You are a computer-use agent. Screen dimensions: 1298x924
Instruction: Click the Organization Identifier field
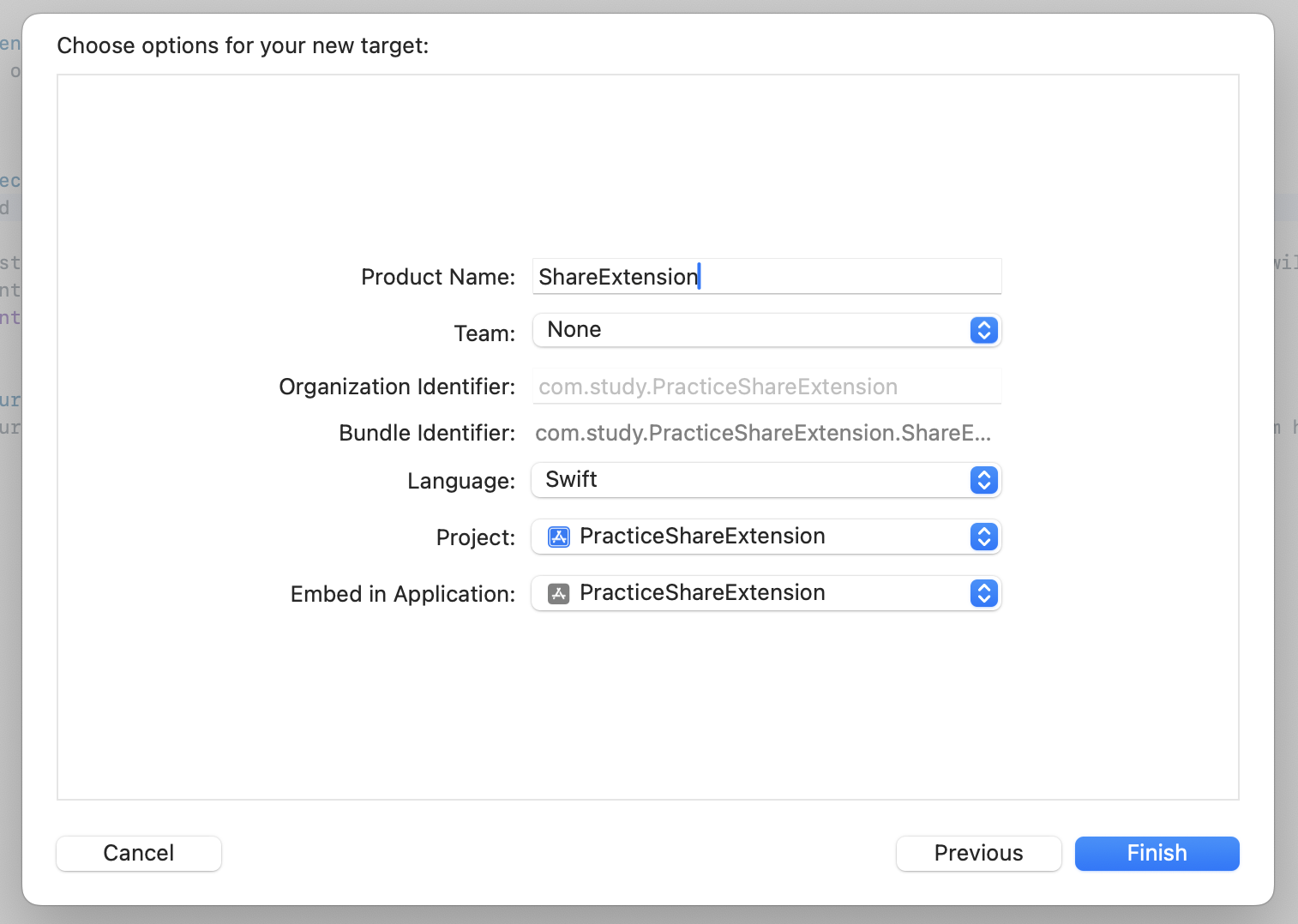pyautogui.click(x=766, y=387)
